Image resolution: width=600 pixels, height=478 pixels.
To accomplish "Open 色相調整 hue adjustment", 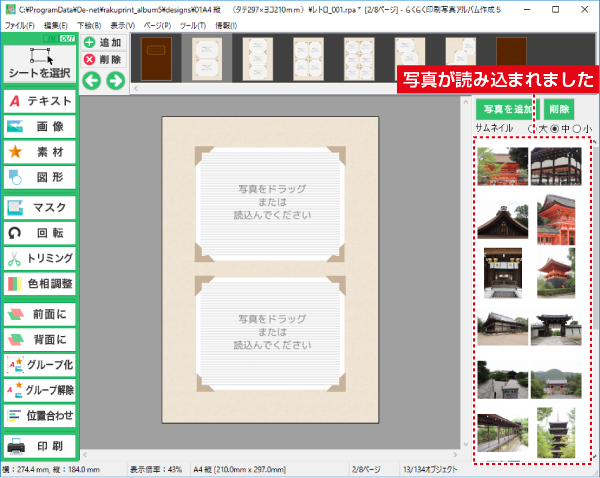I will coord(39,284).
